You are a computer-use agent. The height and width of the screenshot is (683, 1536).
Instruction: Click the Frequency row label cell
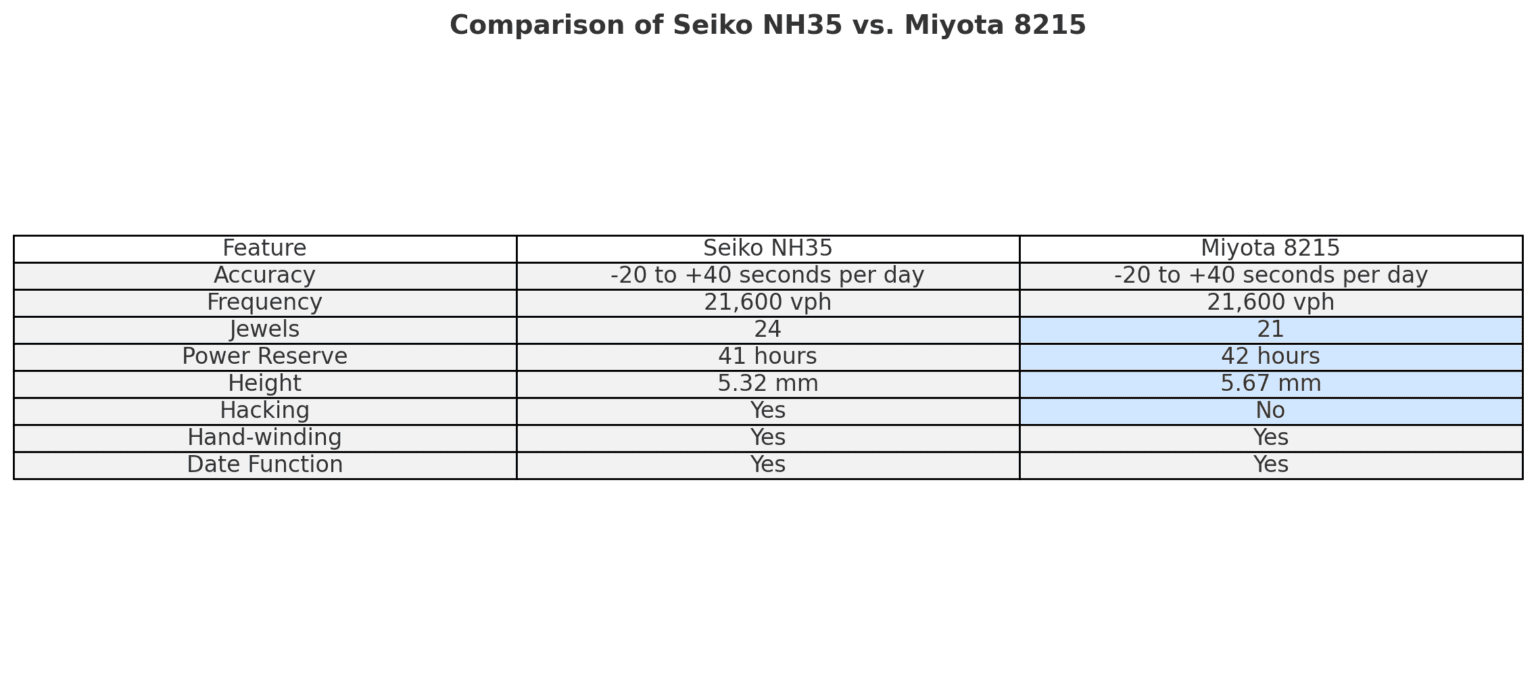(264, 302)
